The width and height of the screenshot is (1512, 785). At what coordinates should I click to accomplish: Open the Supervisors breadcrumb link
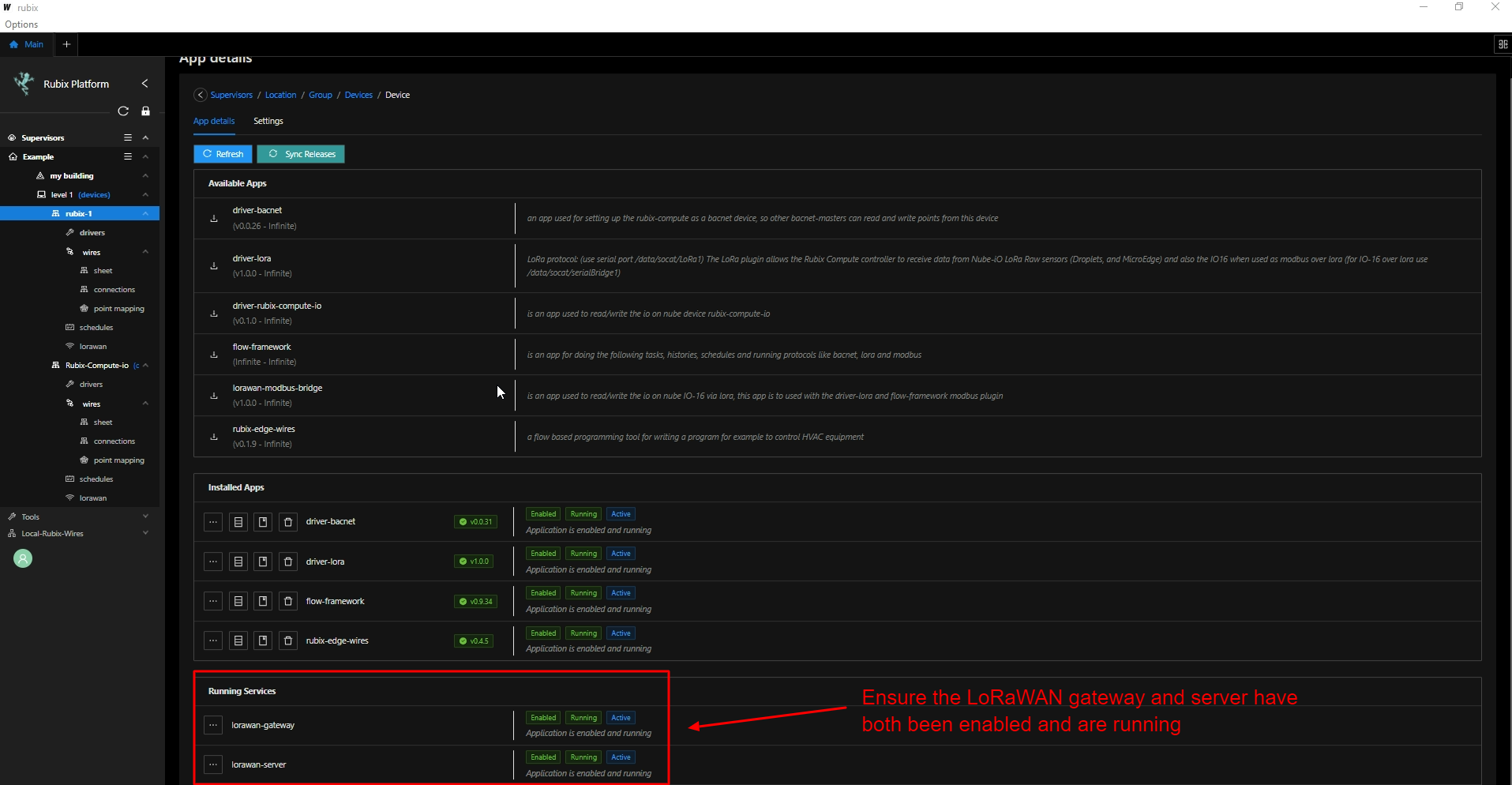point(231,95)
